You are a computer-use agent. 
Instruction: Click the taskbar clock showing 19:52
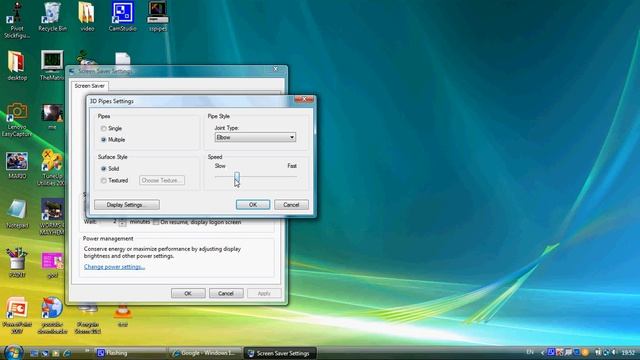pyautogui.click(x=628, y=353)
